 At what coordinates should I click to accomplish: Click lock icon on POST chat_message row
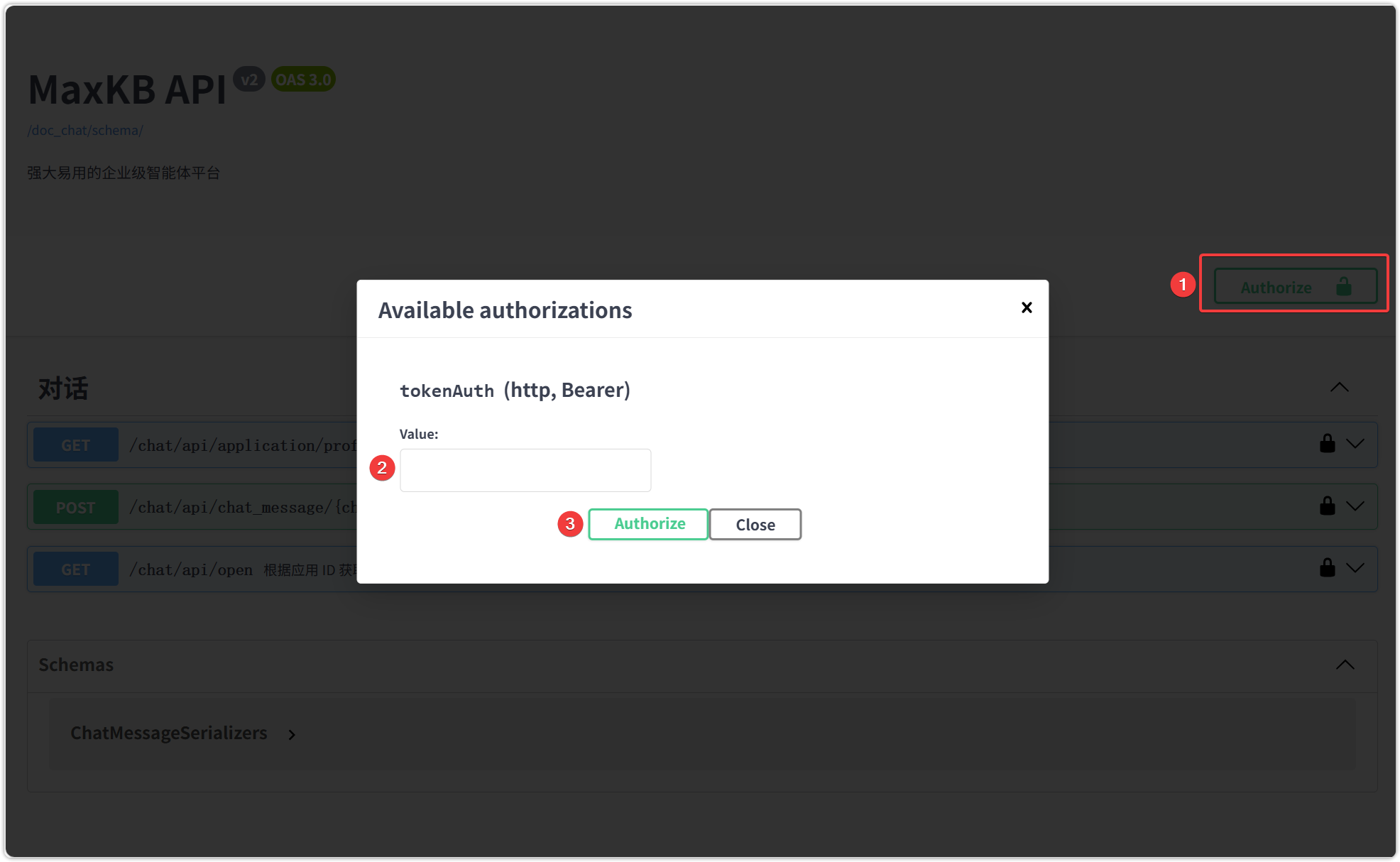1327,506
